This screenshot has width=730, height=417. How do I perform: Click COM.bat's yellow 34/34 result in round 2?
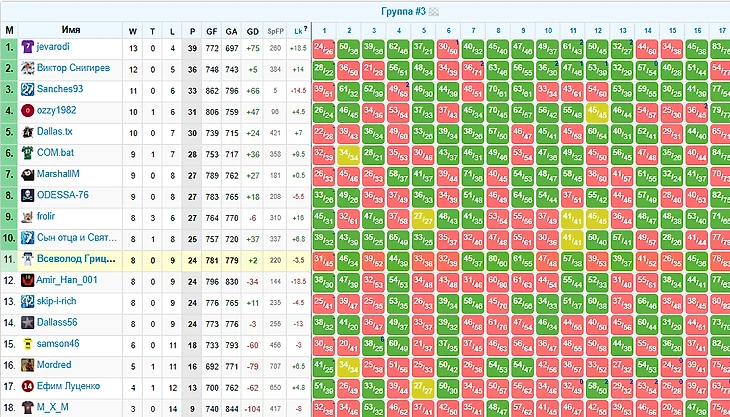tap(349, 155)
